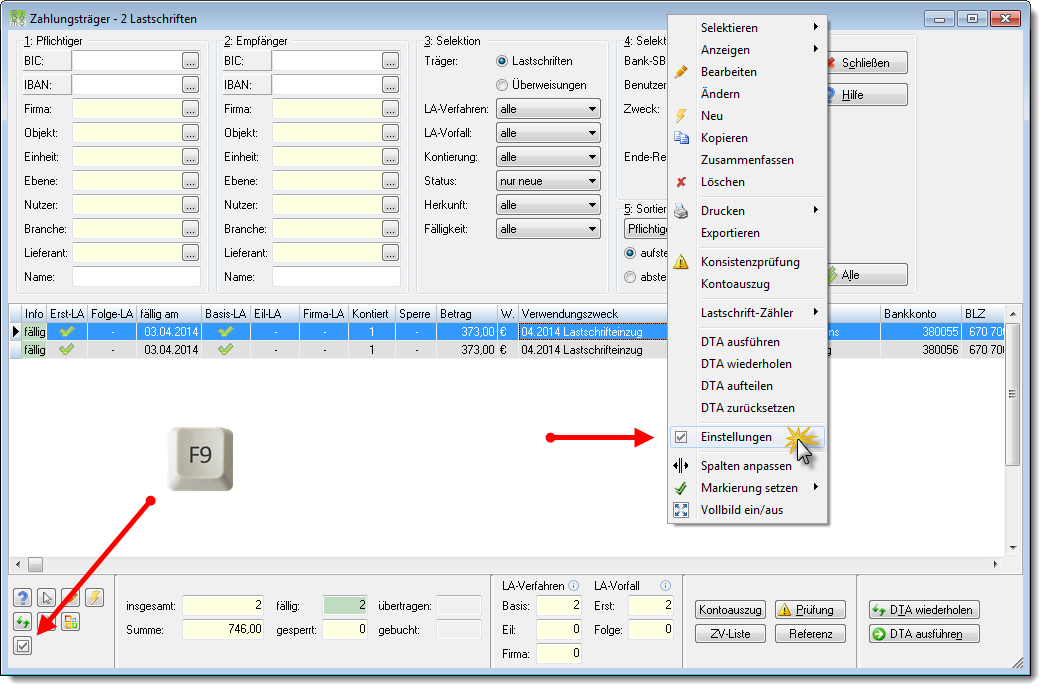
Task: Click the Hilfe button
Action: point(867,95)
